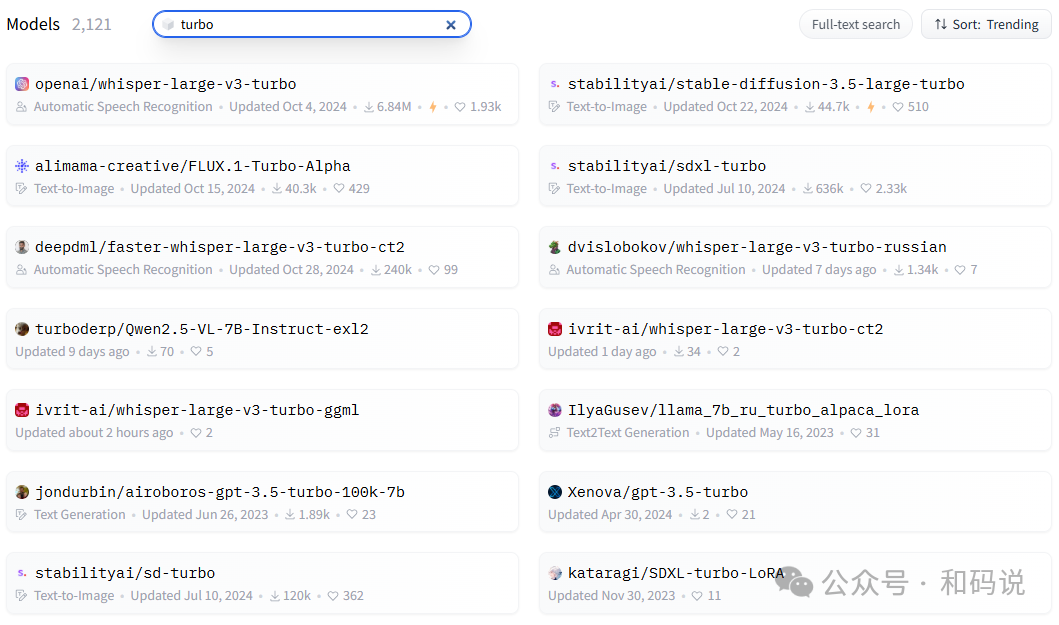Screen dimensions: 1059x625
Task: Open ivrit-ai/whisper-large-v3-turbo-ggml model
Action: pyautogui.click(x=197, y=409)
